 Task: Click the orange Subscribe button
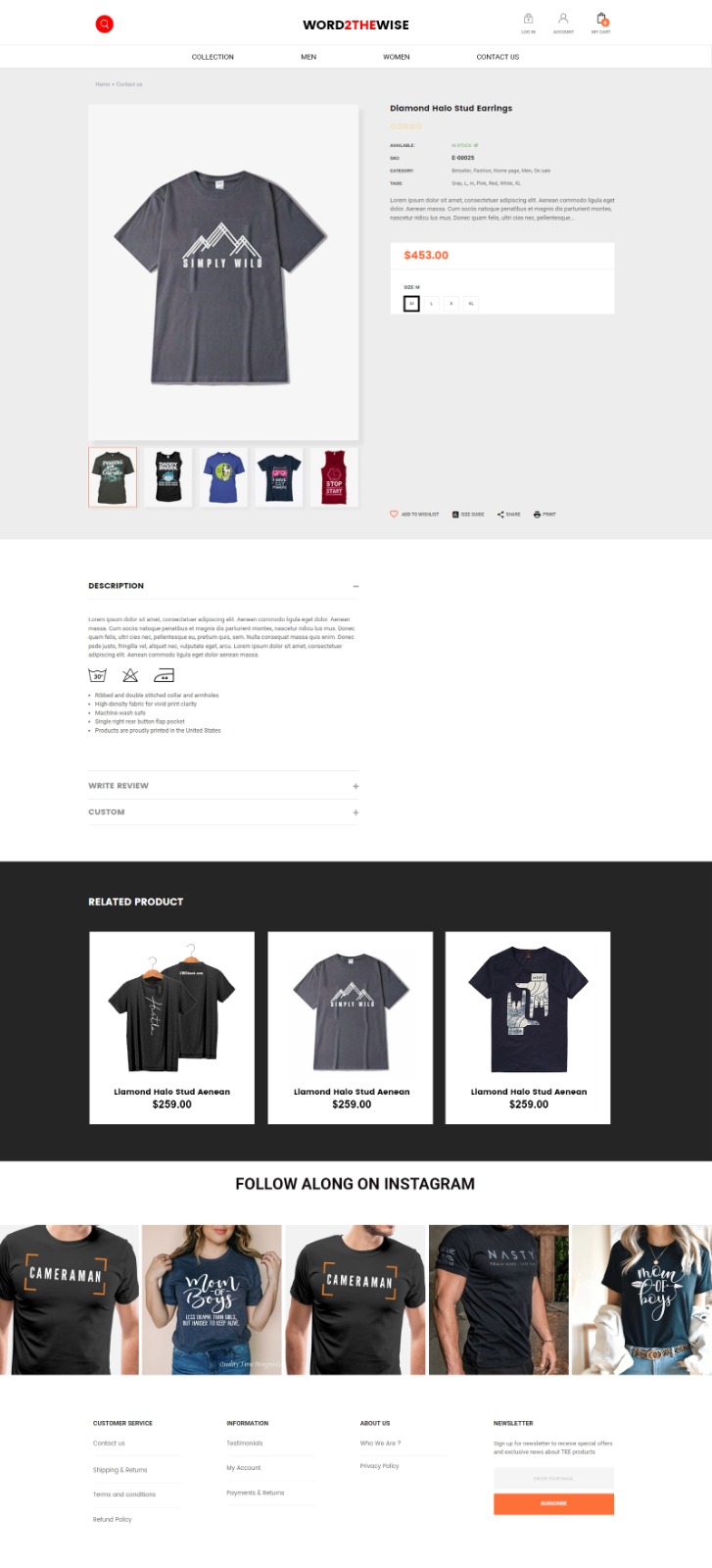553,1503
